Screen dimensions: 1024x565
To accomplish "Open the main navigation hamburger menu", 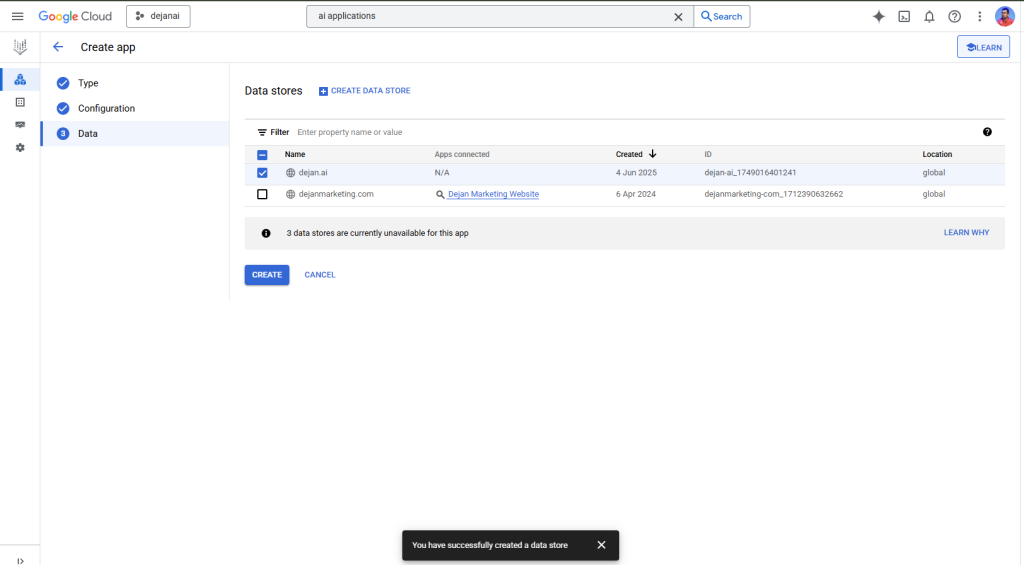I will (x=17, y=16).
